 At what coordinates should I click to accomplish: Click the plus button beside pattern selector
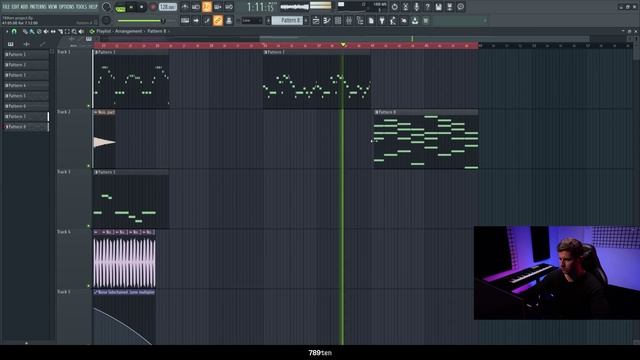coord(307,20)
